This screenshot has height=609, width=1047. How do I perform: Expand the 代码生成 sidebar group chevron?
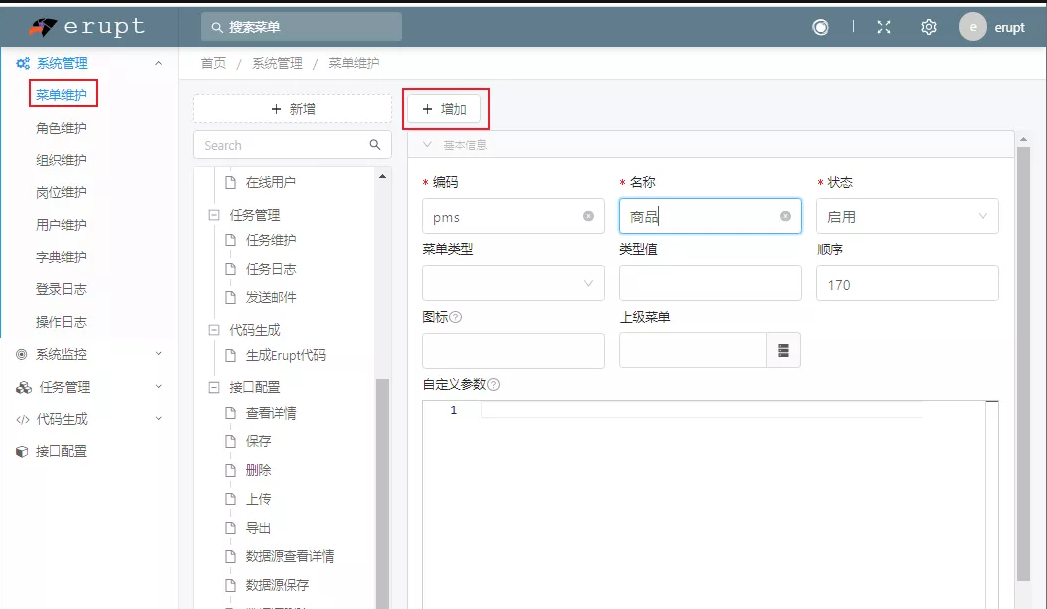click(x=158, y=419)
